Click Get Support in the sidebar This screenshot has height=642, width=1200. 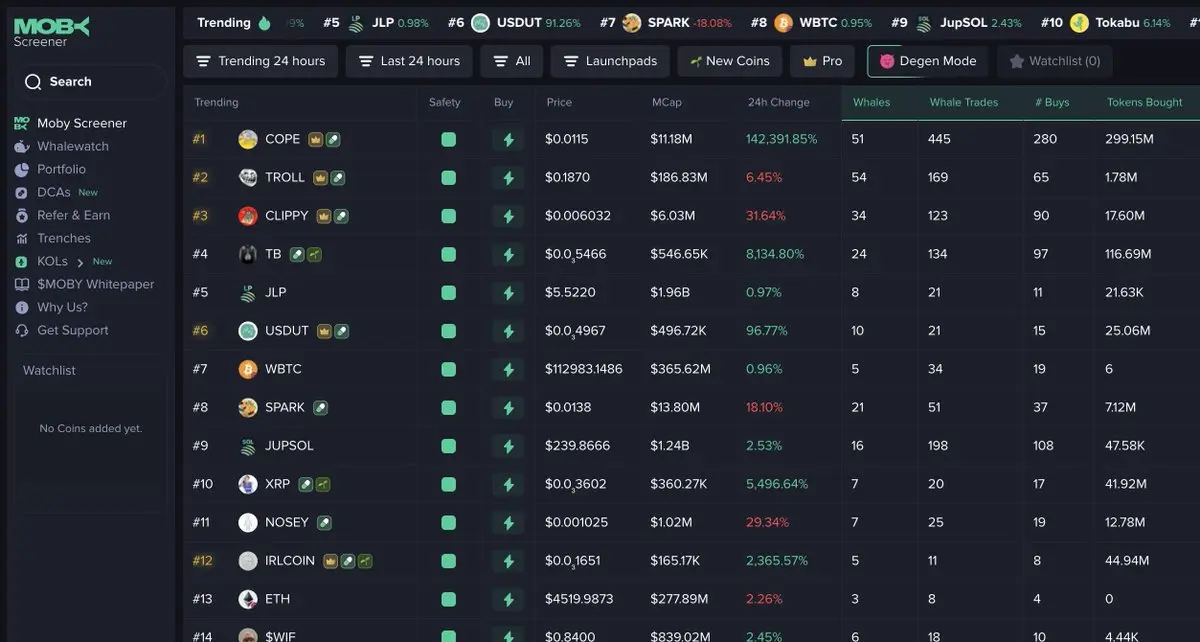click(73, 331)
